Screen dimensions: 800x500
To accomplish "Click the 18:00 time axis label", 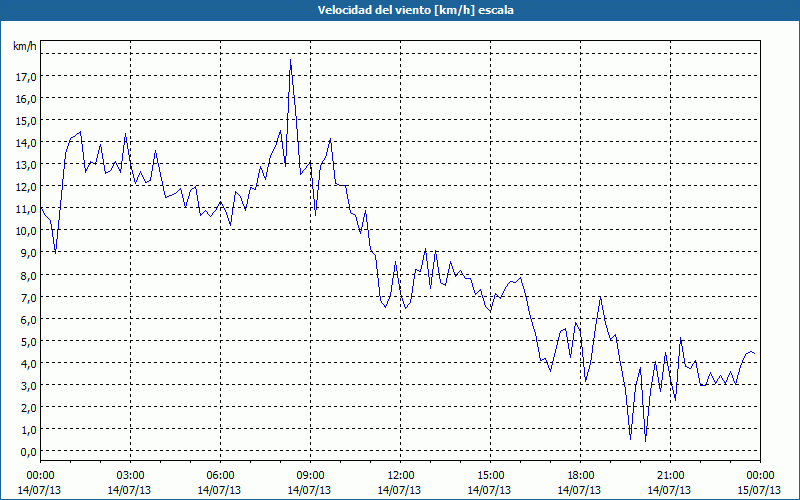I will [580, 476].
